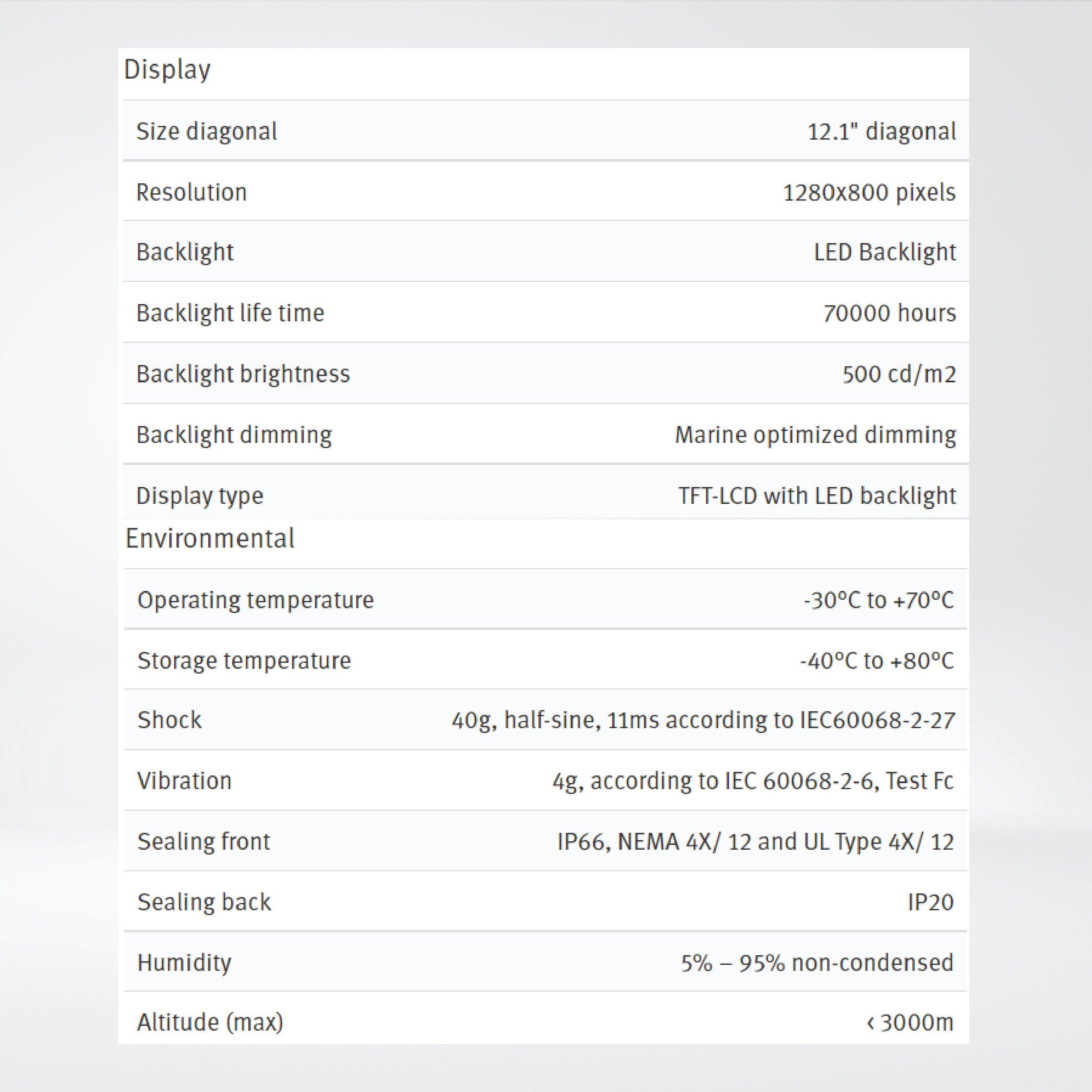This screenshot has width=1092, height=1092.
Task: Click the Altitude (max) row label
Action: [210, 1023]
